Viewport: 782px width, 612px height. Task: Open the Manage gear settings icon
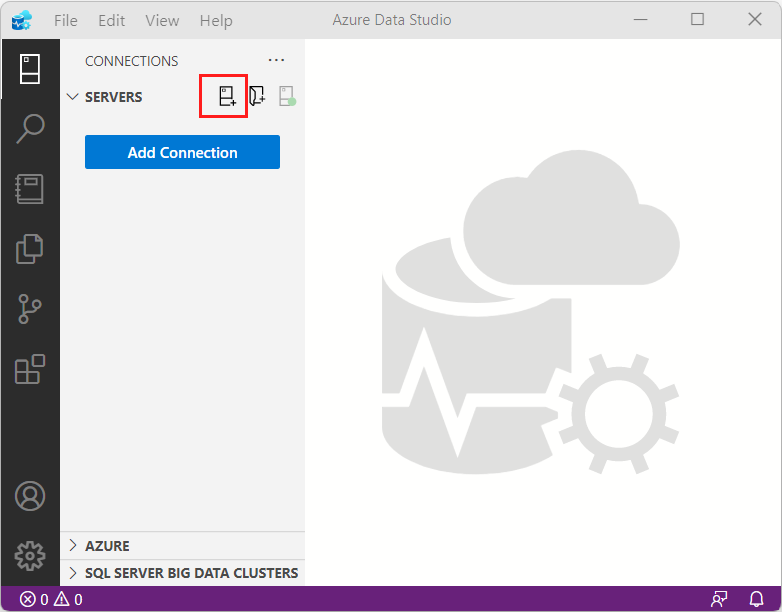coord(30,556)
